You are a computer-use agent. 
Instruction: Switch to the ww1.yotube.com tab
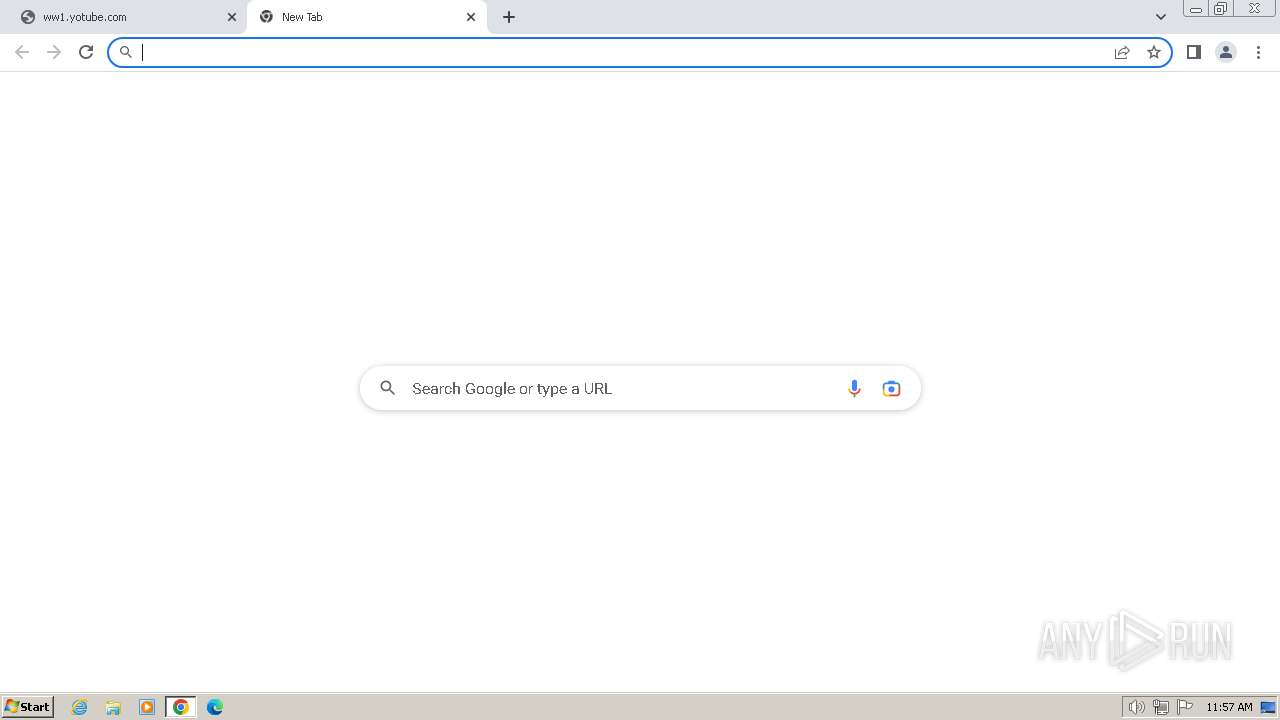pyautogui.click(x=125, y=17)
